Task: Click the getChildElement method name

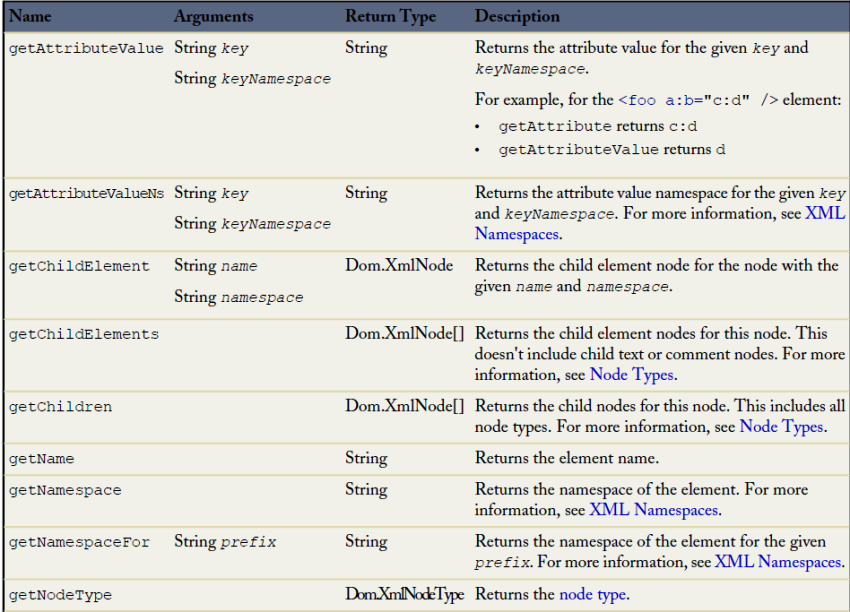Action: [78, 266]
